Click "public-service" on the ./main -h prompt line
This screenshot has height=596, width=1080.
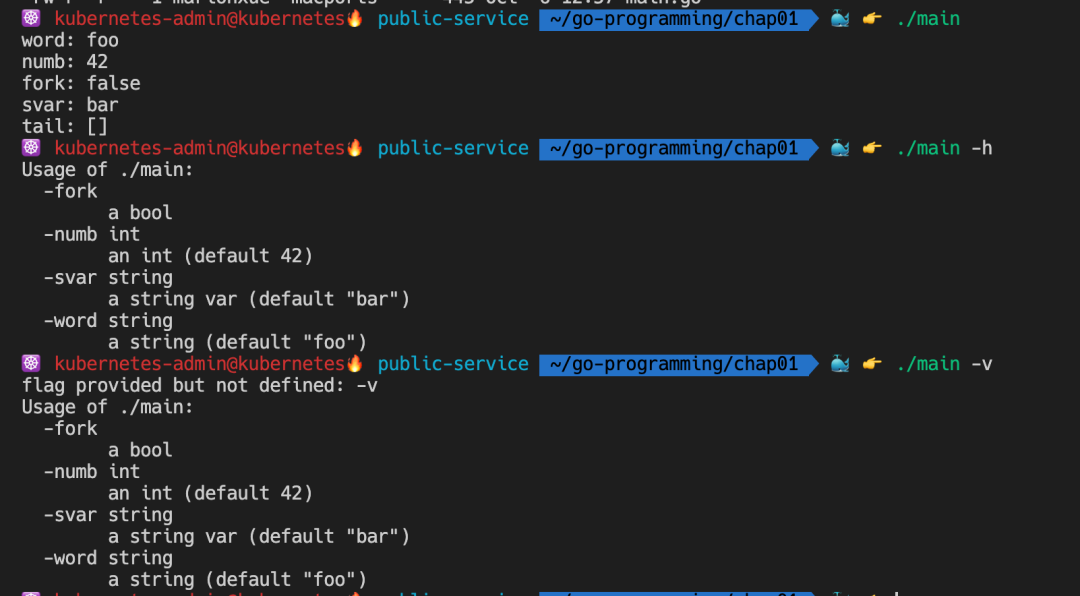pyautogui.click(x=453, y=148)
